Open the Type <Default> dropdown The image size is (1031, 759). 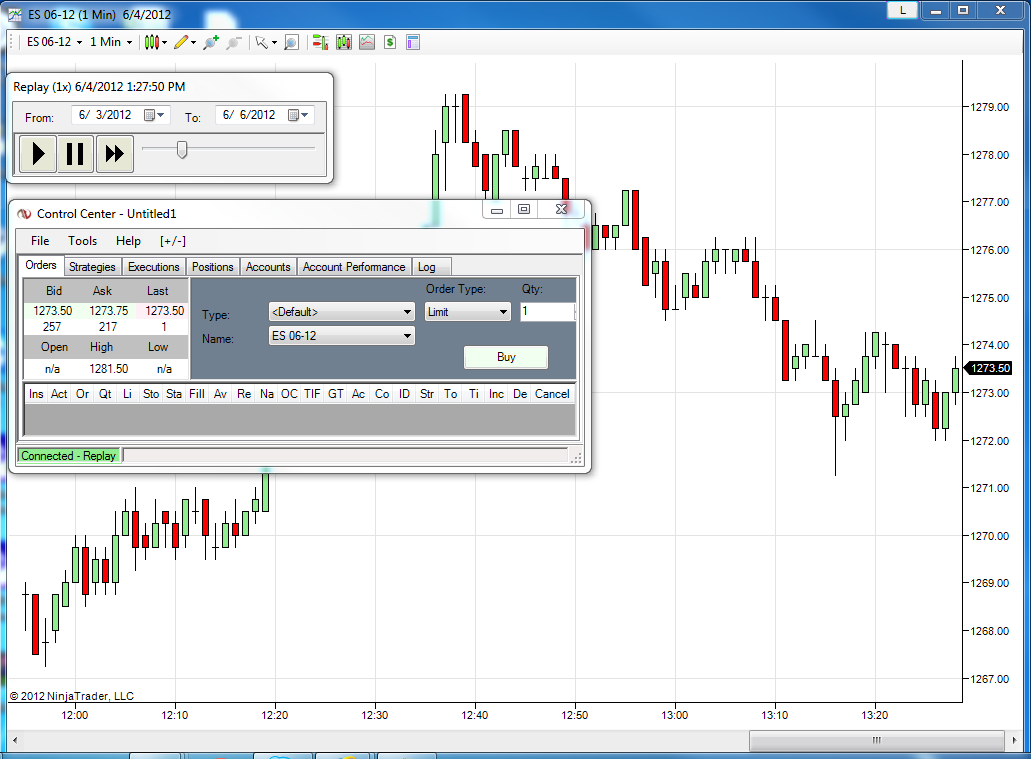pyautogui.click(x=342, y=312)
